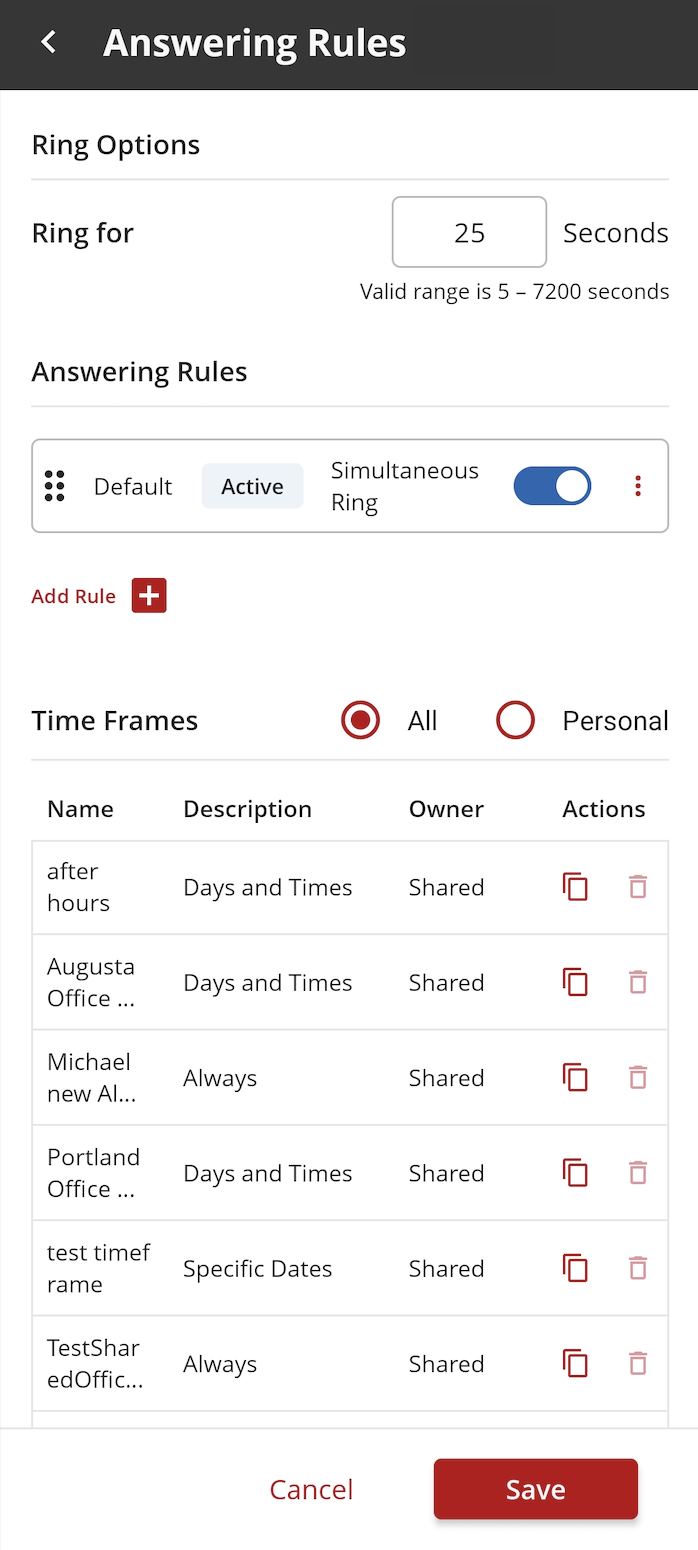
Task: Open the Default answering rule row
Action: pos(350,486)
